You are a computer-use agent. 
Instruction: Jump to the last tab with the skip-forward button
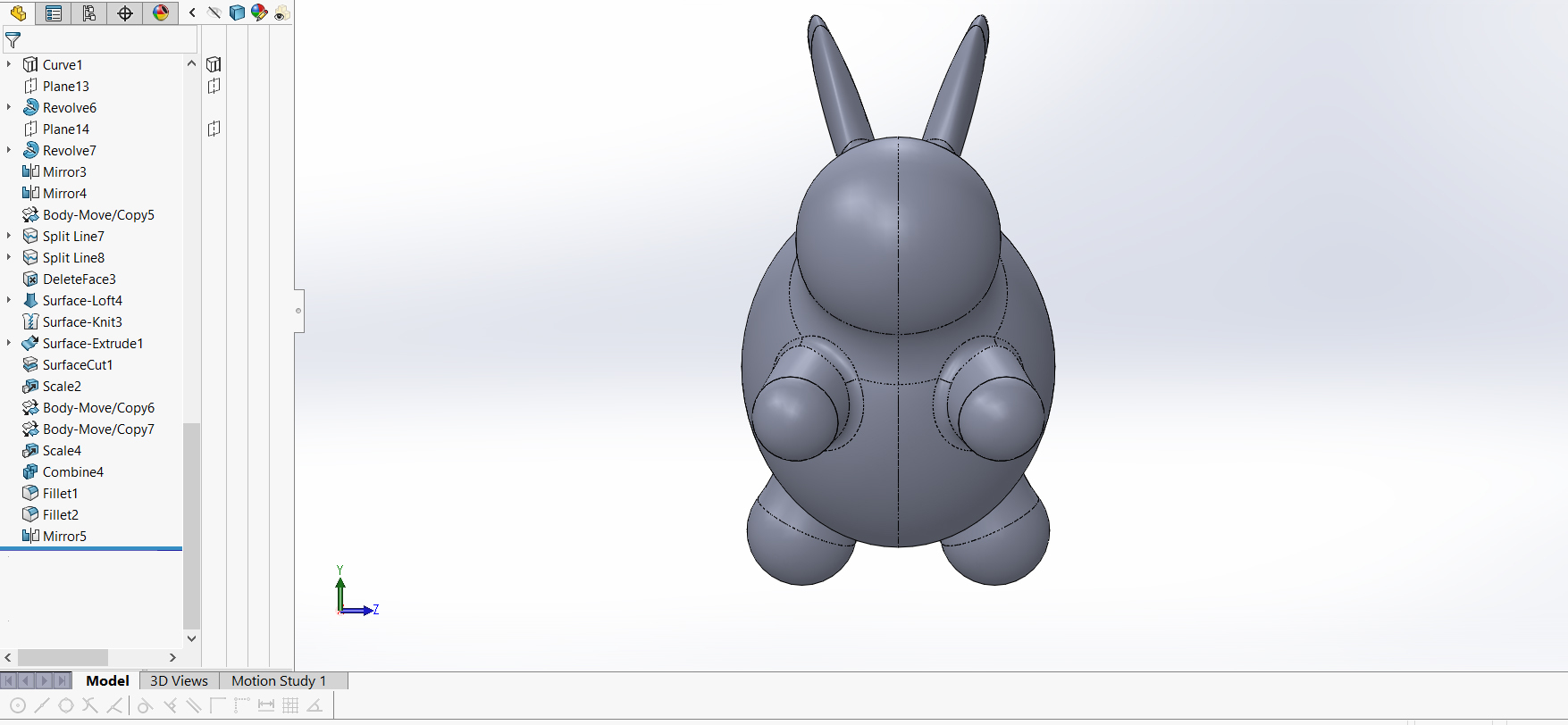(x=62, y=680)
